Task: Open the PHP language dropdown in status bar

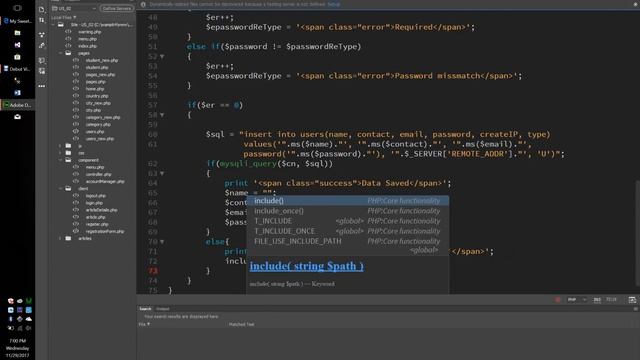Action: (x=577, y=300)
